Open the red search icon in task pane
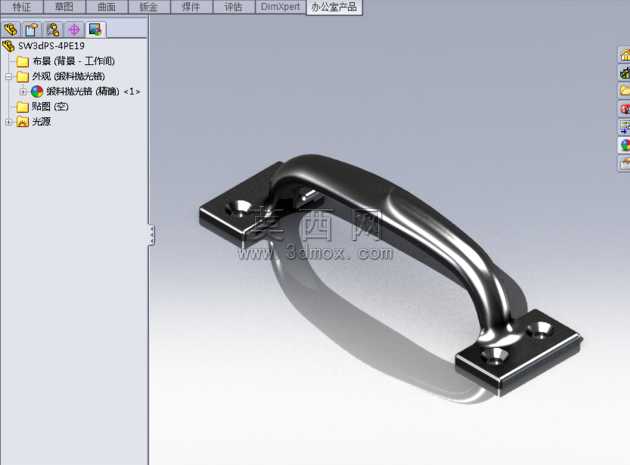The image size is (630, 465). click(624, 109)
